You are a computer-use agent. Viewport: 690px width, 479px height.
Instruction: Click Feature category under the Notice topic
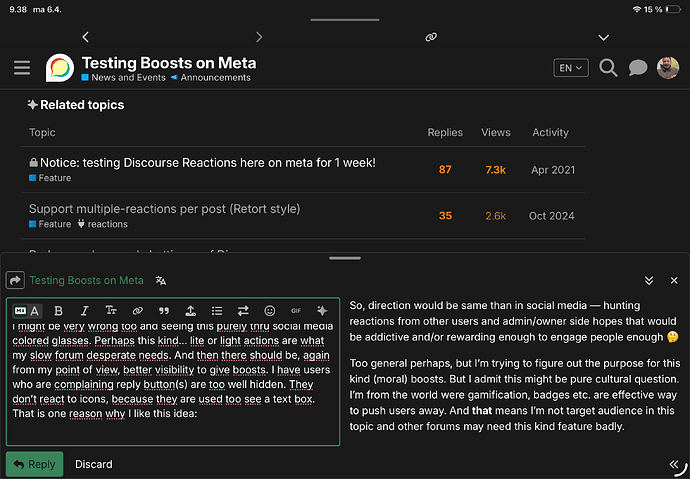pos(50,178)
